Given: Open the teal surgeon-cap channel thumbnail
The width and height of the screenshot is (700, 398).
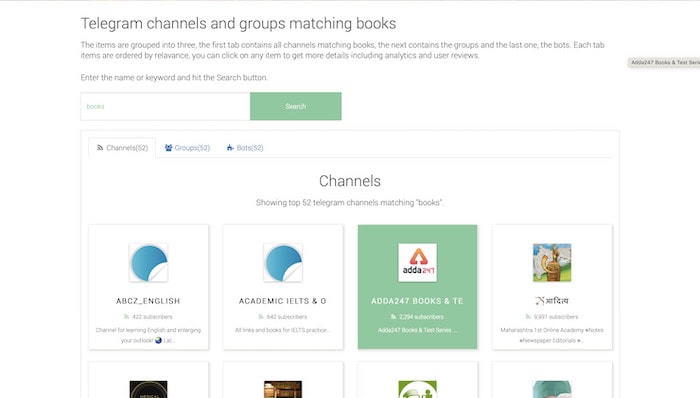Looking at the screenshot, I should tap(552, 390).
